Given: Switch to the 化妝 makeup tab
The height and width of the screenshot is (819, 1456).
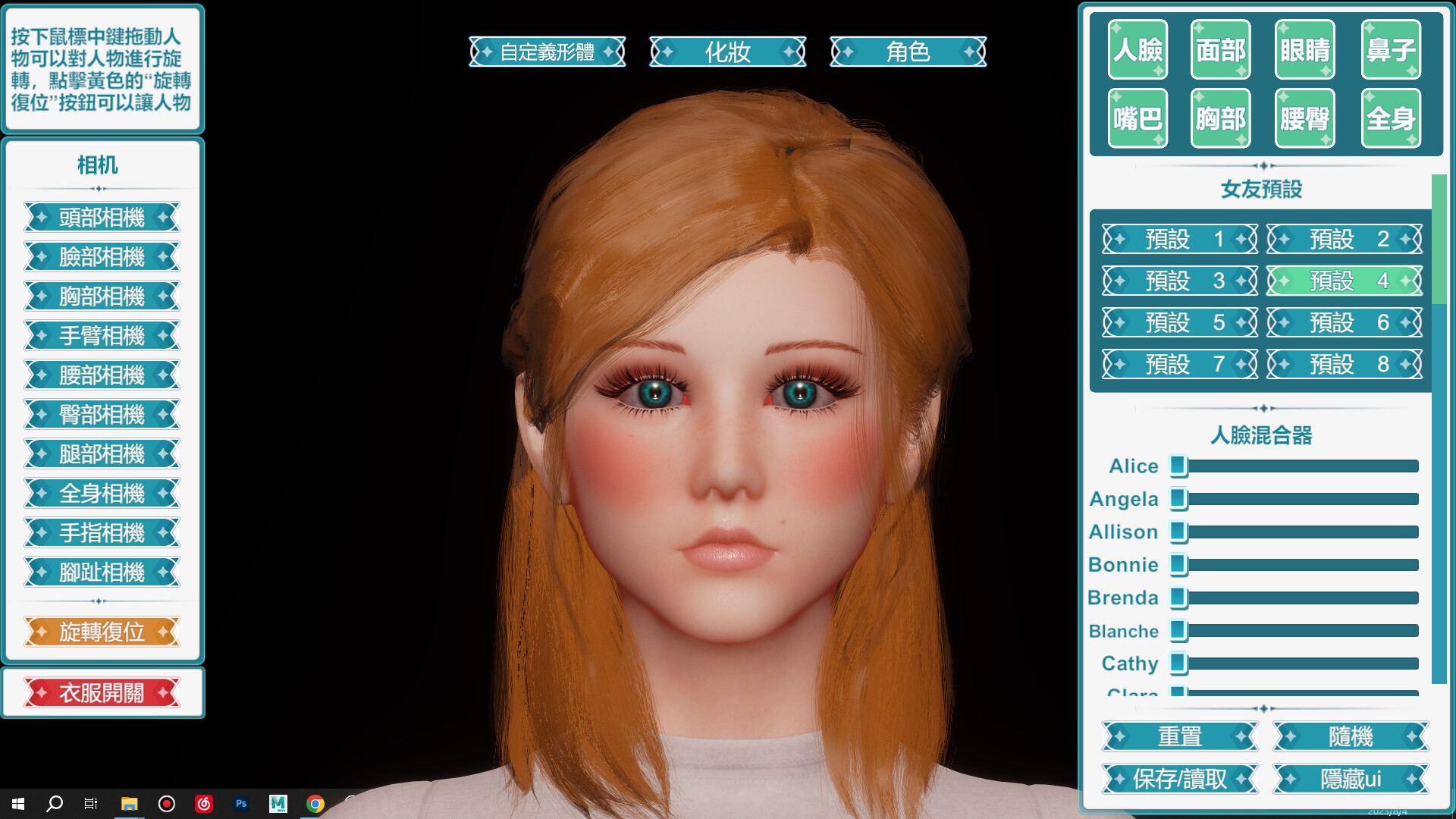Looking at the screenshot, I should tap(727, 52).
